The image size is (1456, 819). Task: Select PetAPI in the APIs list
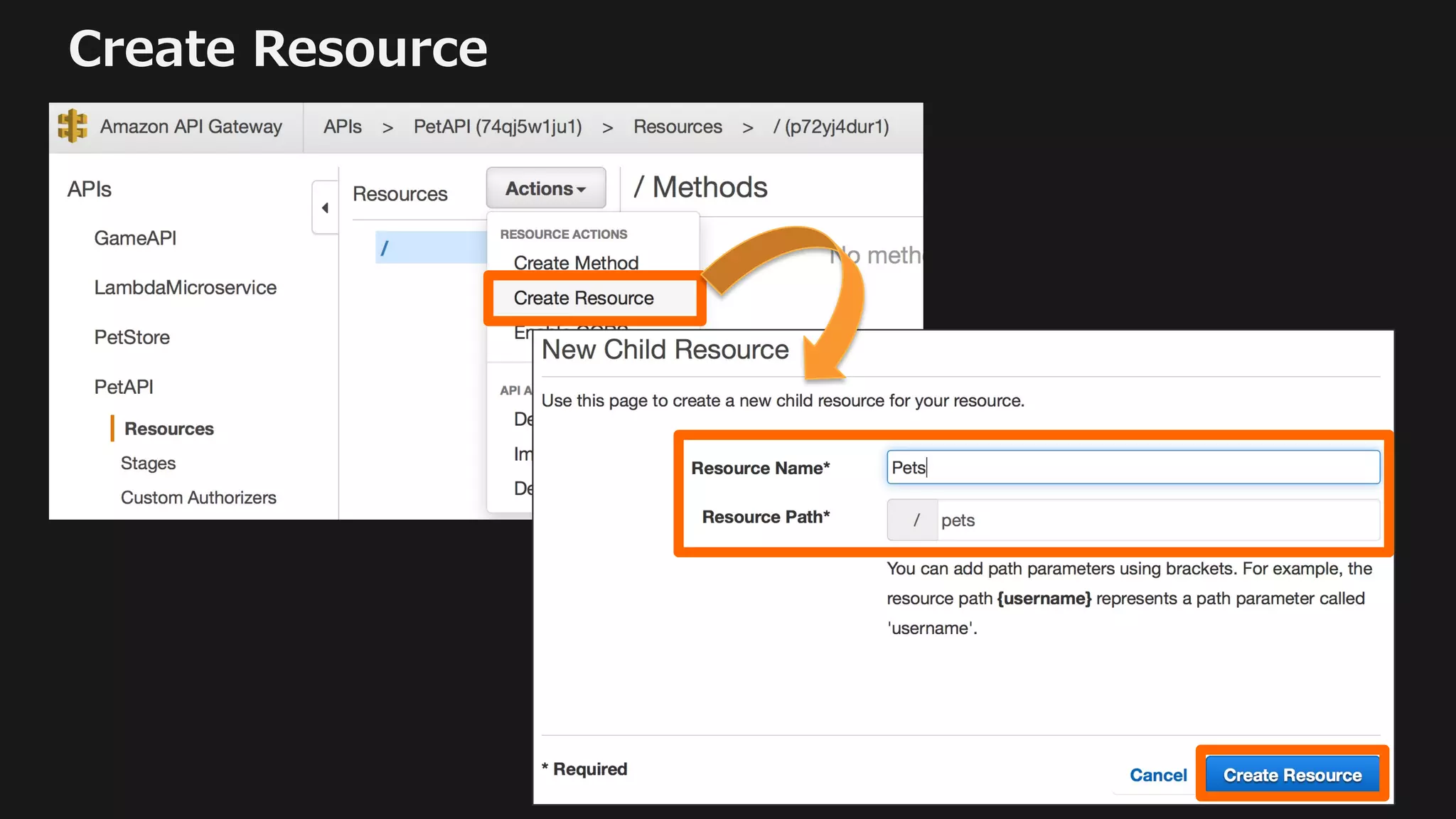124,387
